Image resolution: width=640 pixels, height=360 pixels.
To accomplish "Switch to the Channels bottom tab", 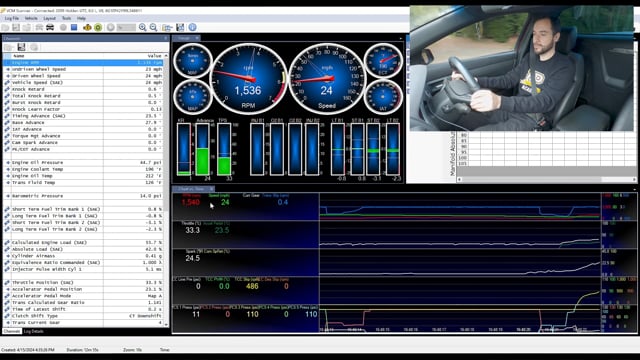I will point(11,331).
